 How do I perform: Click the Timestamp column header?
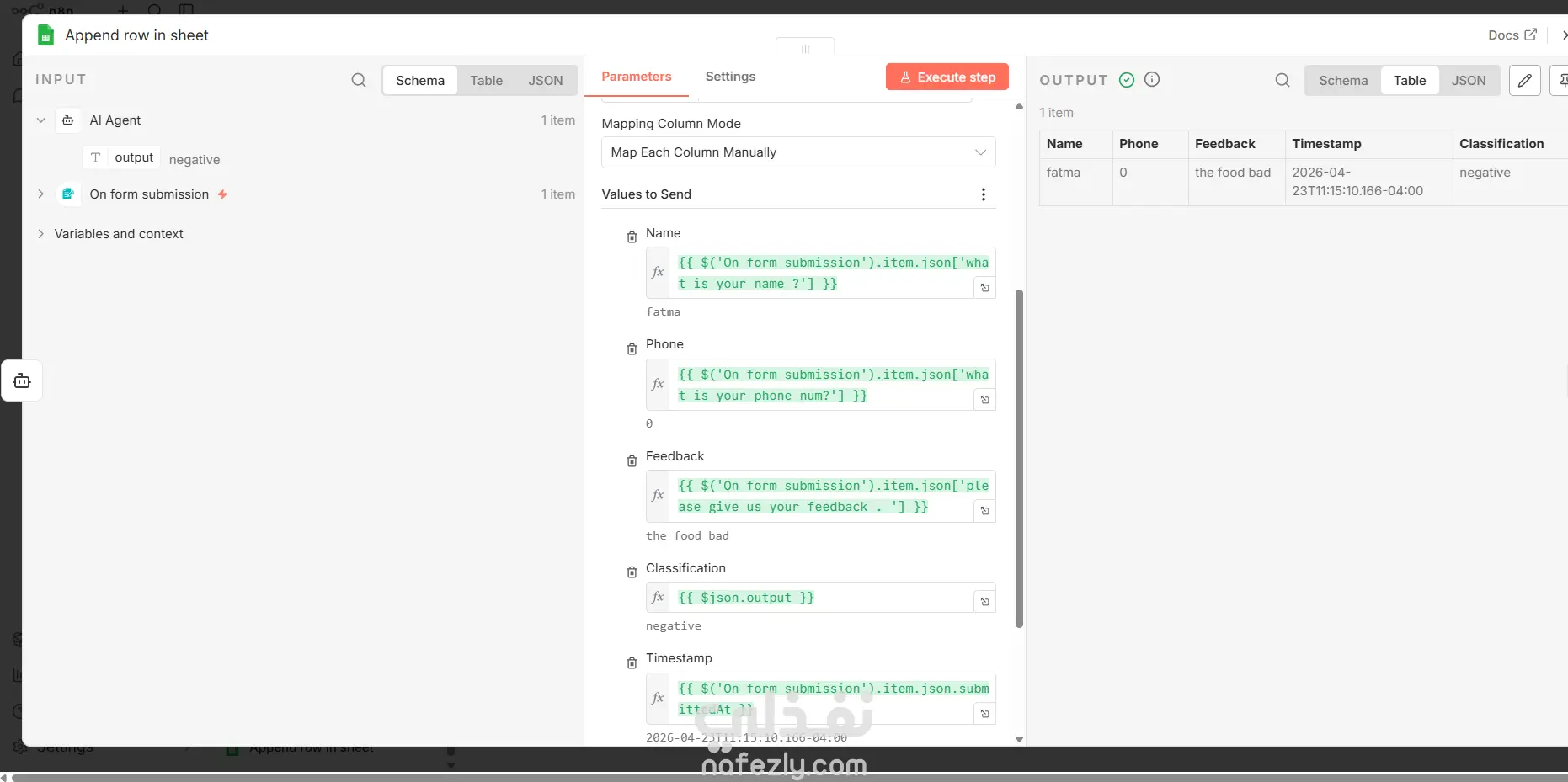(x=1368, y=144)
